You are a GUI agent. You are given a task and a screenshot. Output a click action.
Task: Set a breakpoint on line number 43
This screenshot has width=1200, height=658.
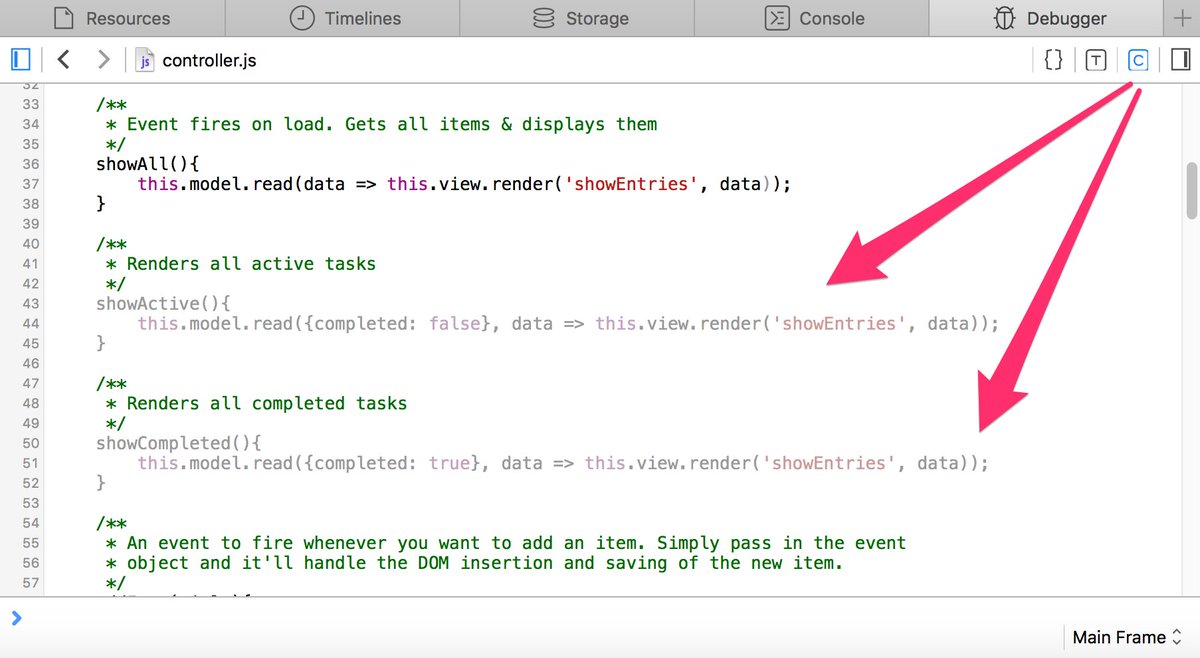[x=32, y=303]
